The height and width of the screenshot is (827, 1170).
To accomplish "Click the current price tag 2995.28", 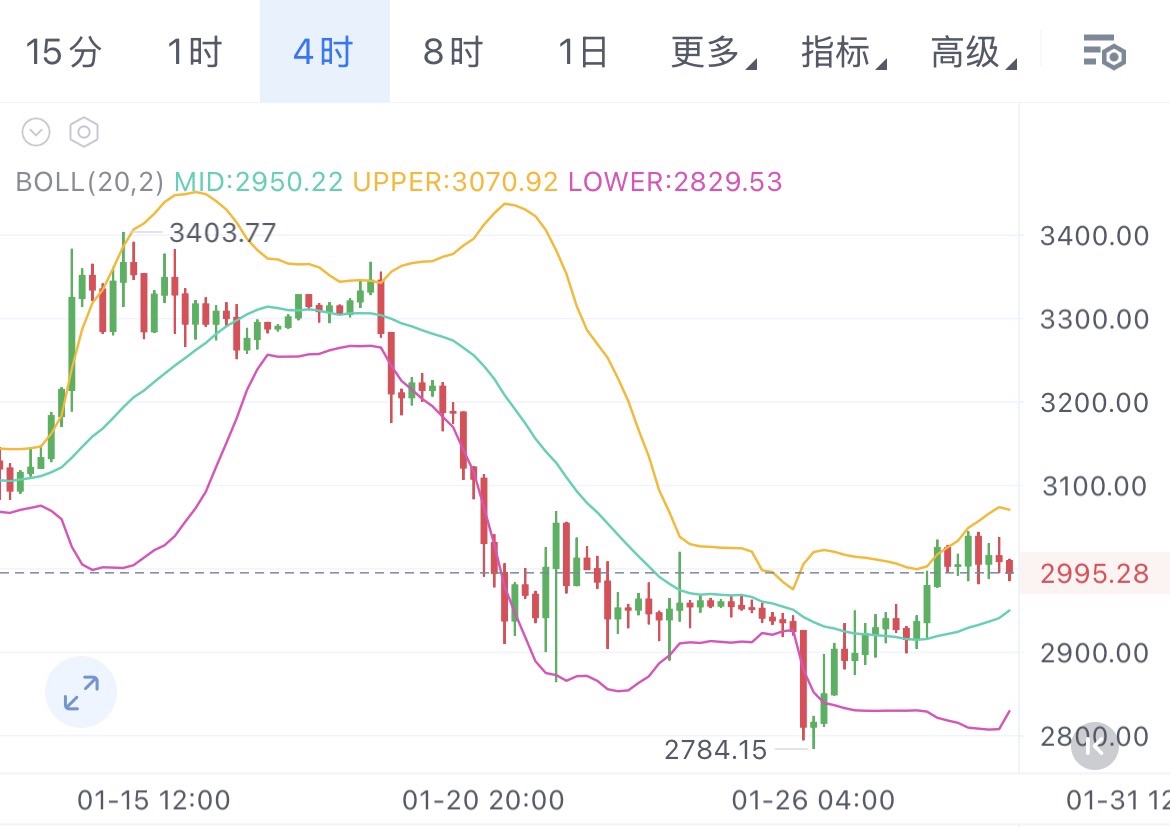I will [1094, 574].
